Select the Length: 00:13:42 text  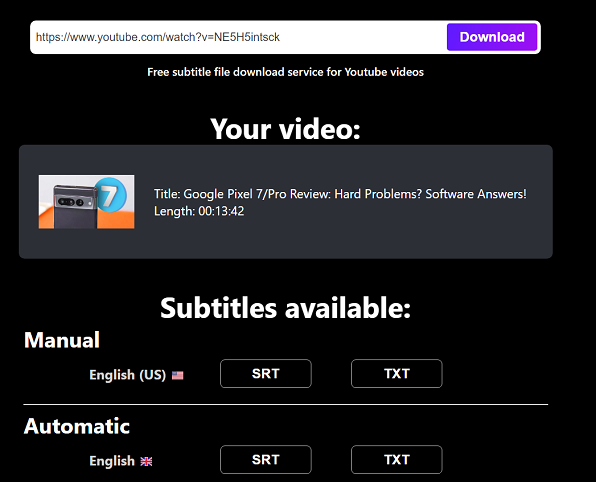point(199,211)
